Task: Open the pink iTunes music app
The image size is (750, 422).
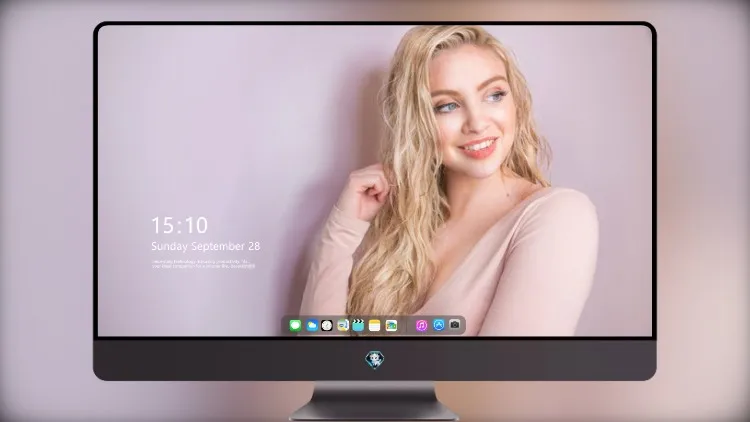Action: coord(421,325)
